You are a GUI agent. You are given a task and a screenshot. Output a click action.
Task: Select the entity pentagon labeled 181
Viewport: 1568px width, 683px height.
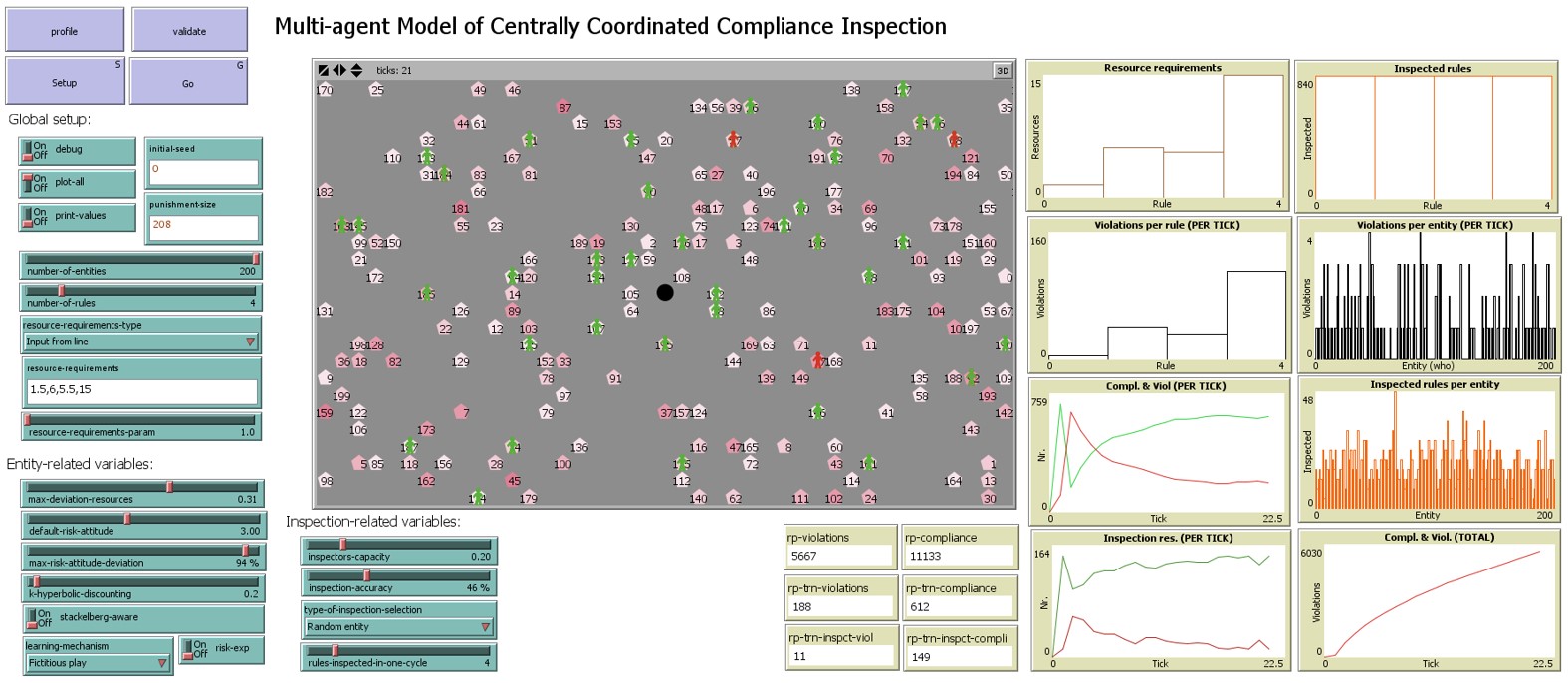coord(460,209)
